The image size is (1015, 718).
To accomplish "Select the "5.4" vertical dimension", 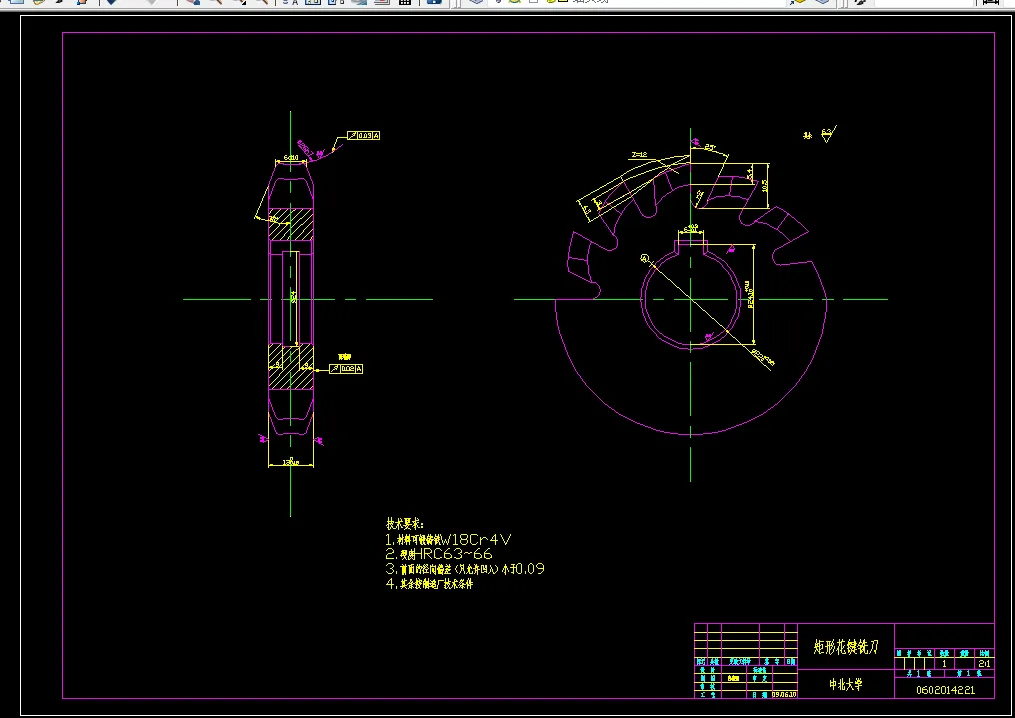I will click(x=750, y=173).
